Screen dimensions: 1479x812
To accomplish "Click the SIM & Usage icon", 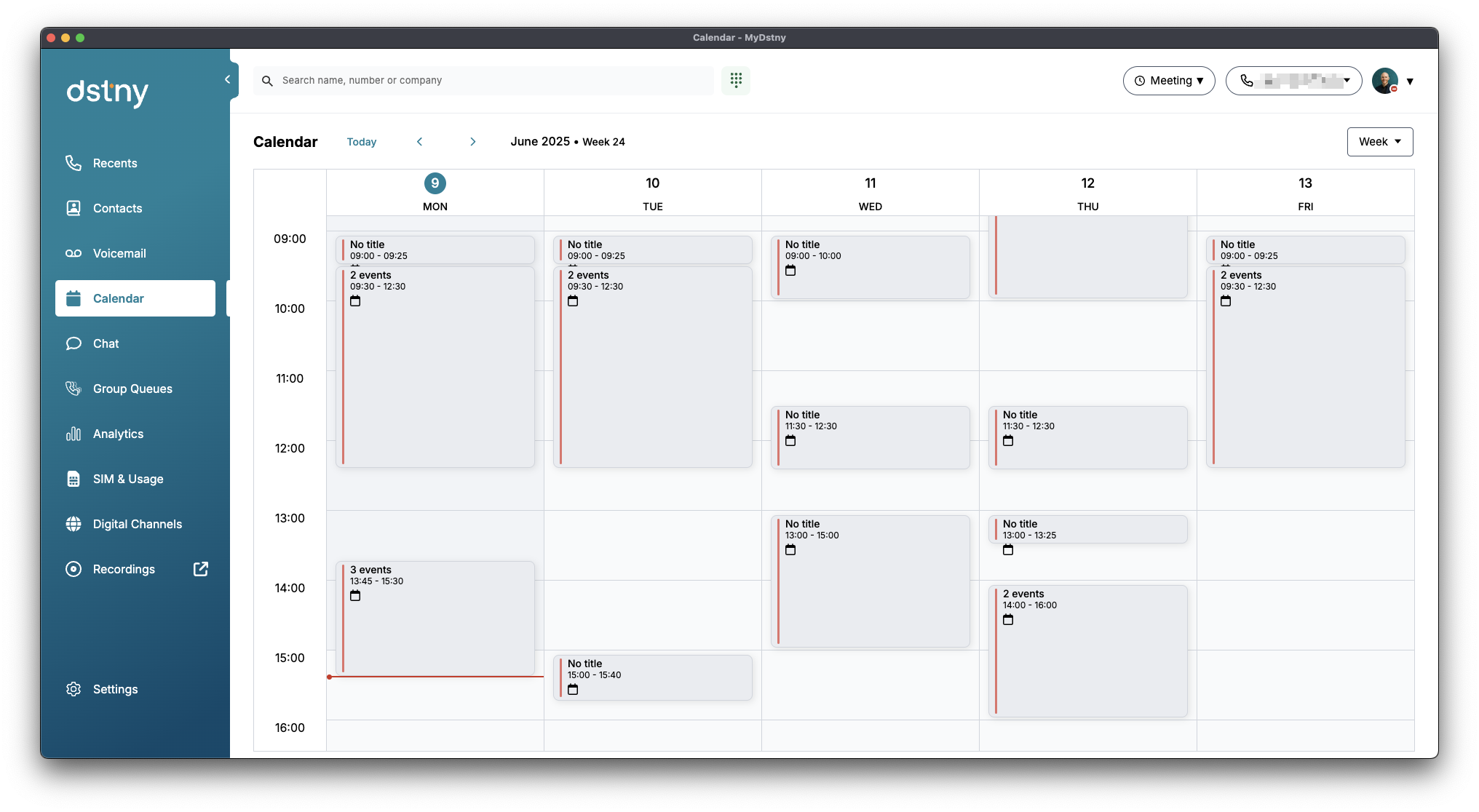I will point(74,479).
